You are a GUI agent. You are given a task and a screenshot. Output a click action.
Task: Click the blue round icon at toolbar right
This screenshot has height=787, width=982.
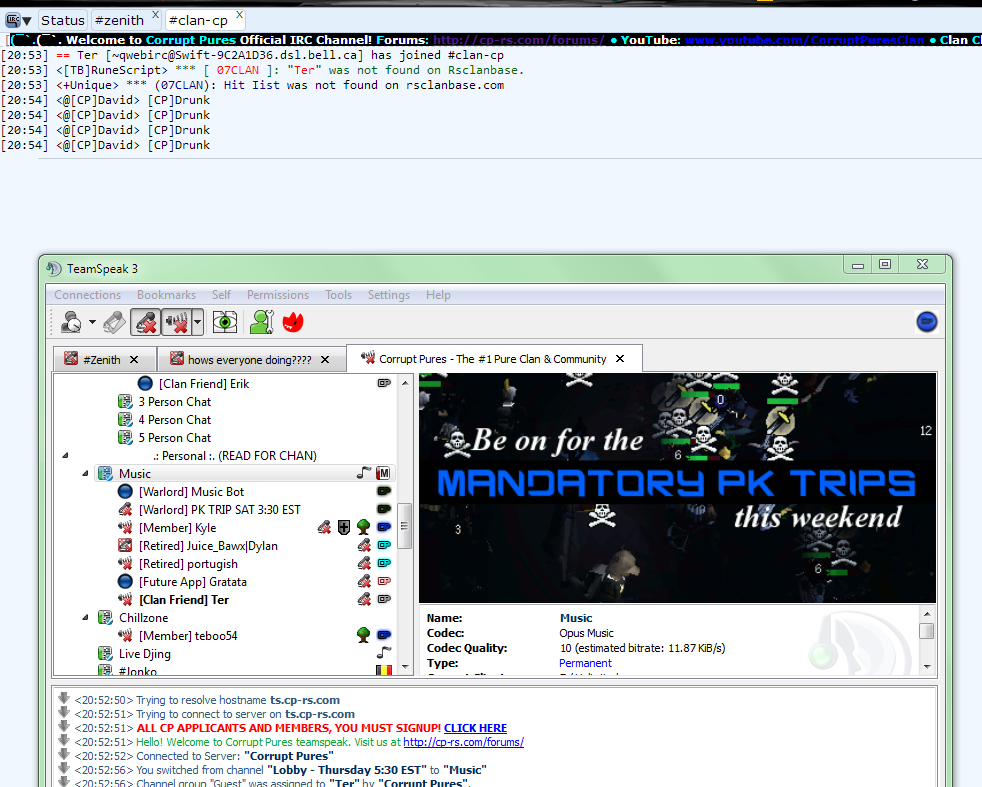click(926, 322)
